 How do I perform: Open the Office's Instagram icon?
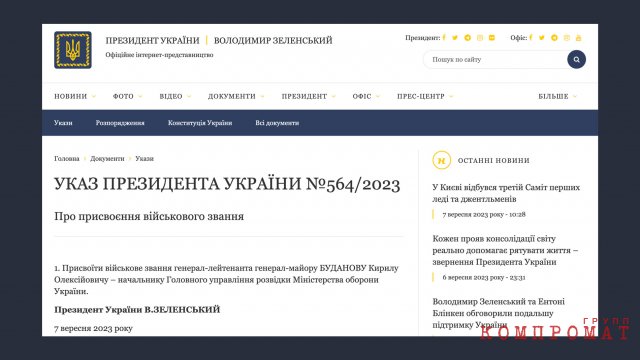point(567,38)
